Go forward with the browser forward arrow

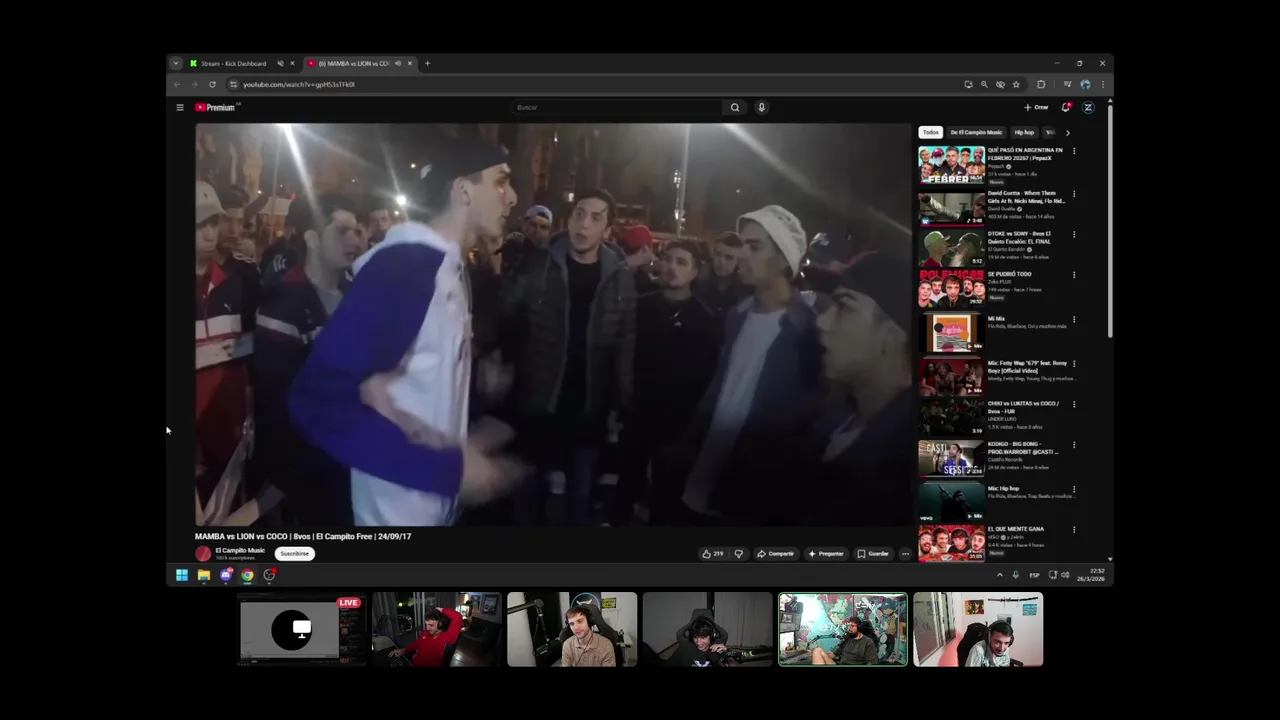tap(194, 84)
